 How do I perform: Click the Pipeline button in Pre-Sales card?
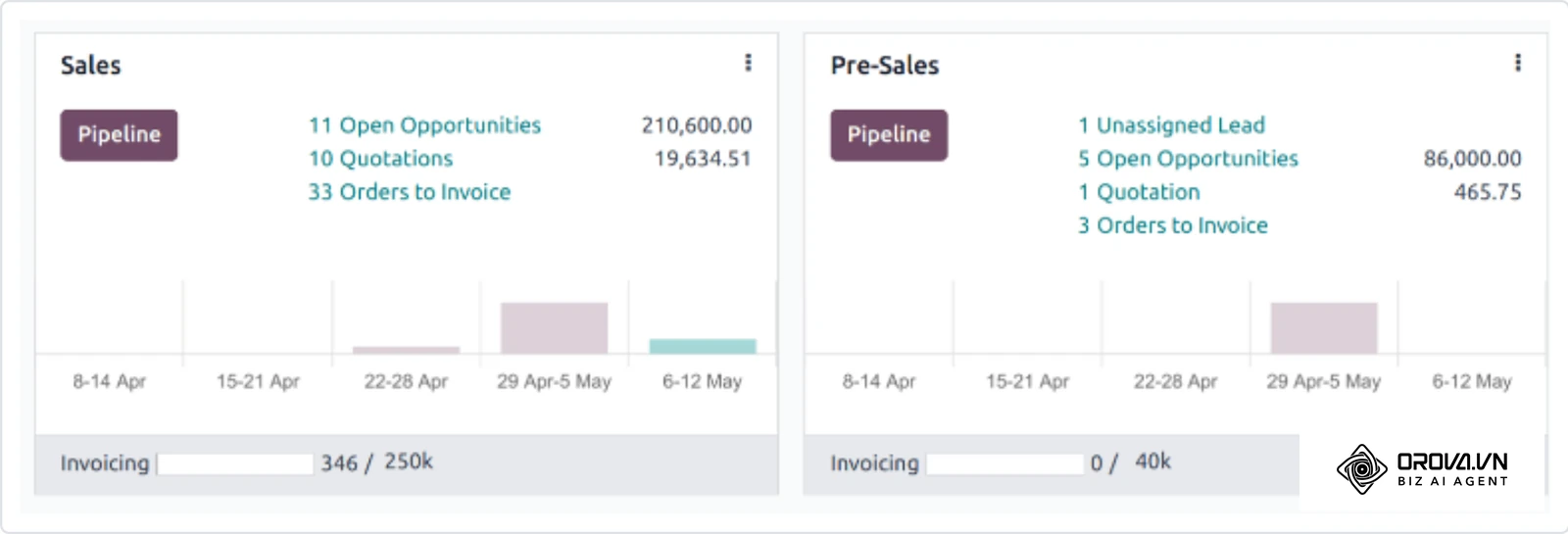point(889,135)
